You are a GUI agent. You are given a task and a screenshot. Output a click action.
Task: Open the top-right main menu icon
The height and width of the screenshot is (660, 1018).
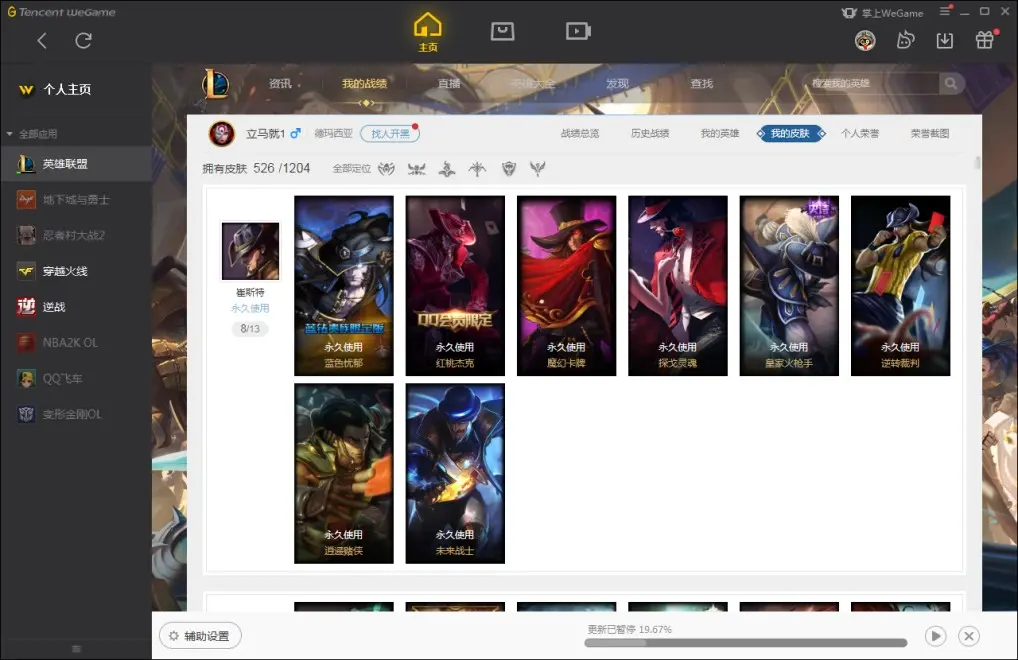(945, 12)
